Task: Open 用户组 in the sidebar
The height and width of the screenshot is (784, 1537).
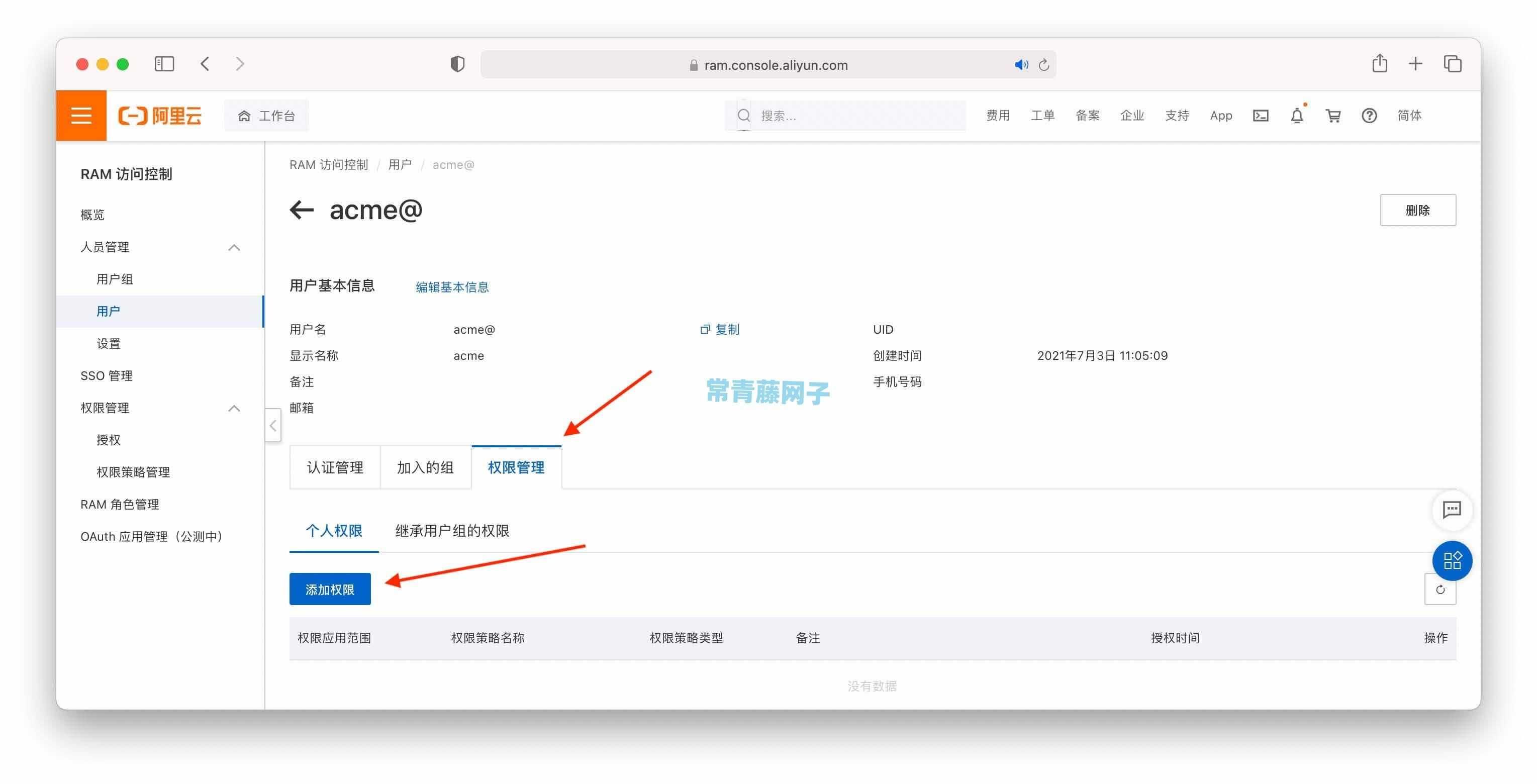Action: click(x=115, y=279)
